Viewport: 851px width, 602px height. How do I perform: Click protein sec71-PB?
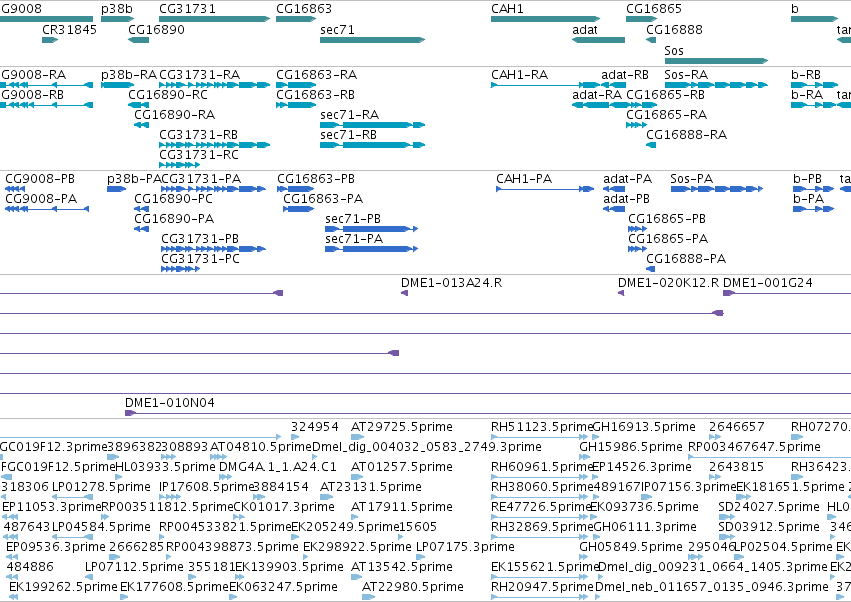tap(353, 219)
